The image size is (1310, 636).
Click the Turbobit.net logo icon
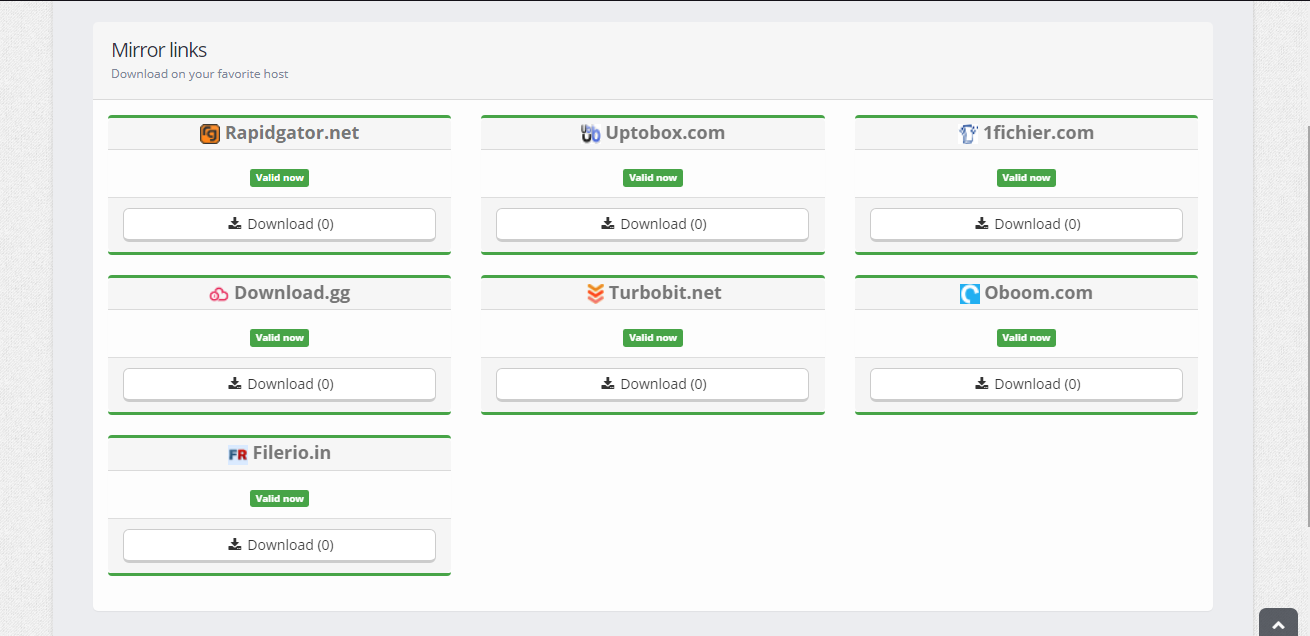coord(595,294)
